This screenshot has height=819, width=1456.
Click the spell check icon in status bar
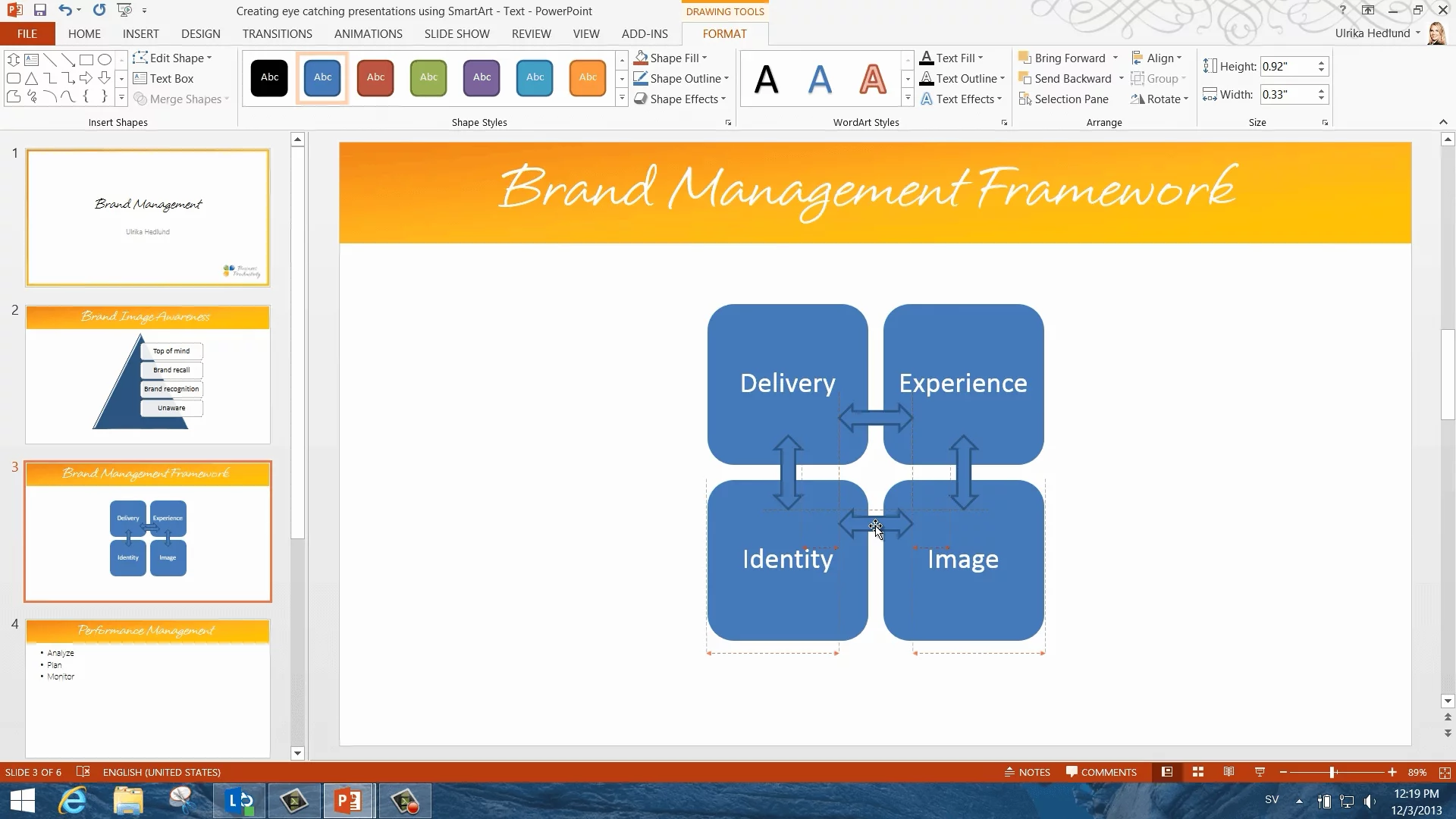(x=83, y=772)
